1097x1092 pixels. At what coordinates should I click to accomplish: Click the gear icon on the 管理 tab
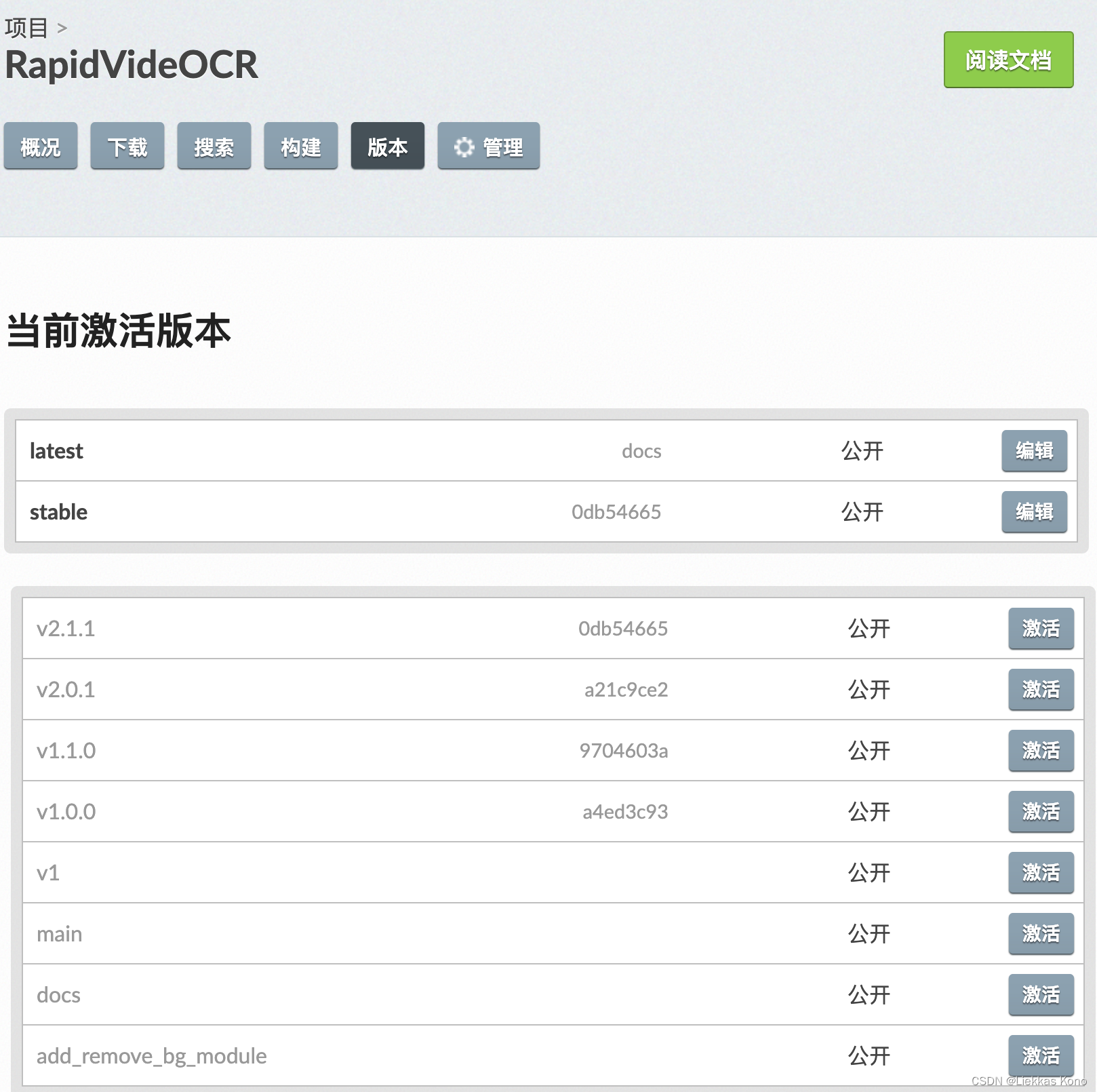pyautogui.click(x=464, y=147)
